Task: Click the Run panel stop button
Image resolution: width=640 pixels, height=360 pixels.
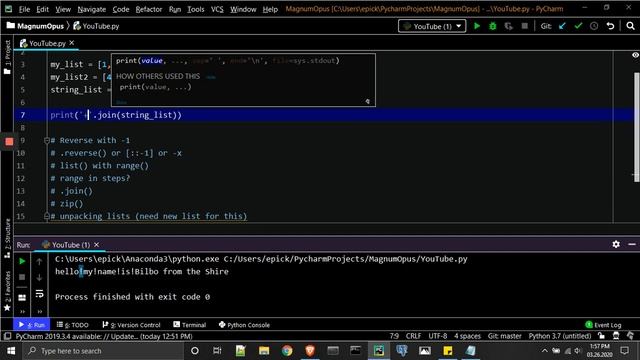Action: (x=22, y=278)
